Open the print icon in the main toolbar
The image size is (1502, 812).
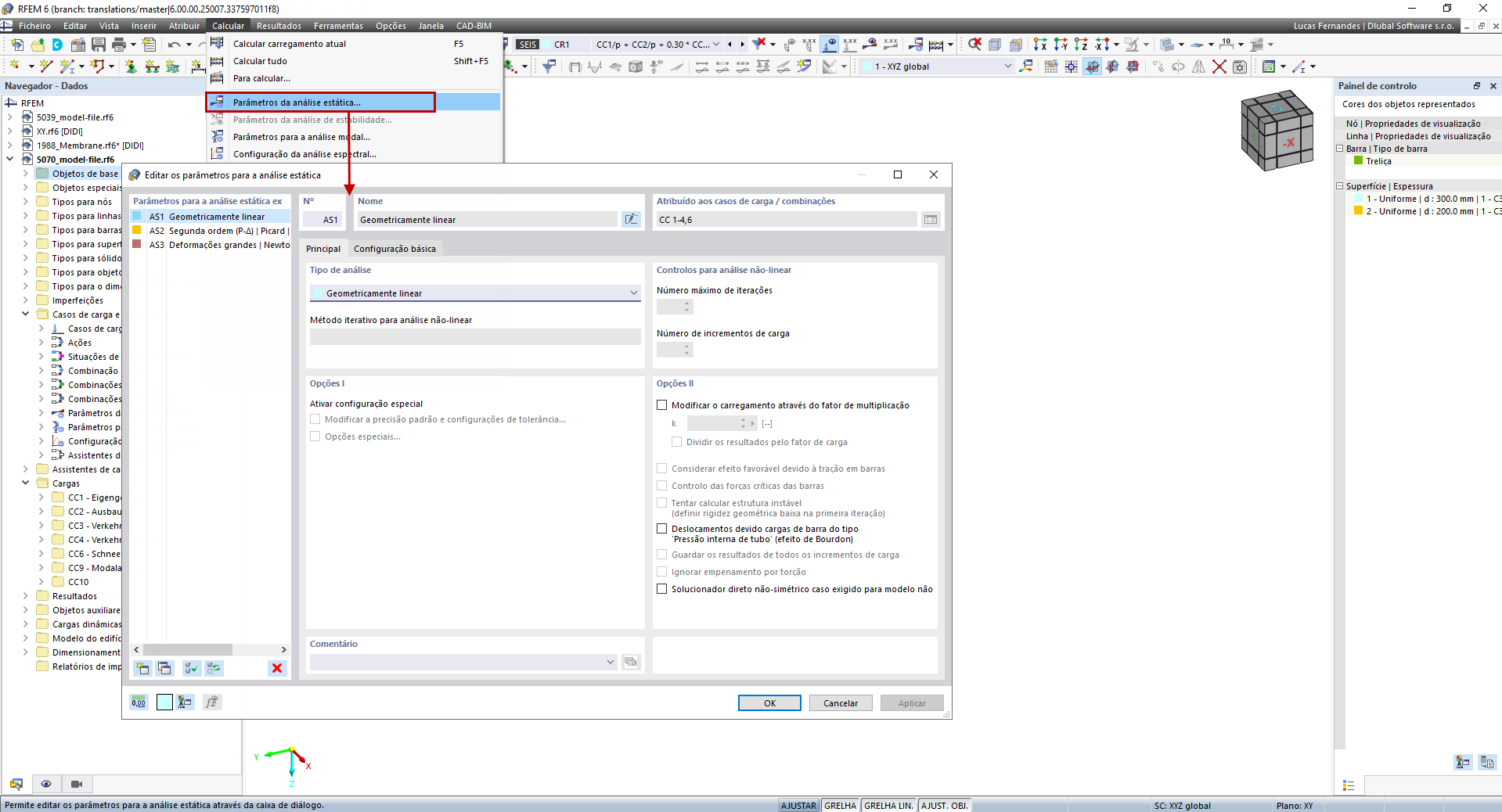[119, 45]
